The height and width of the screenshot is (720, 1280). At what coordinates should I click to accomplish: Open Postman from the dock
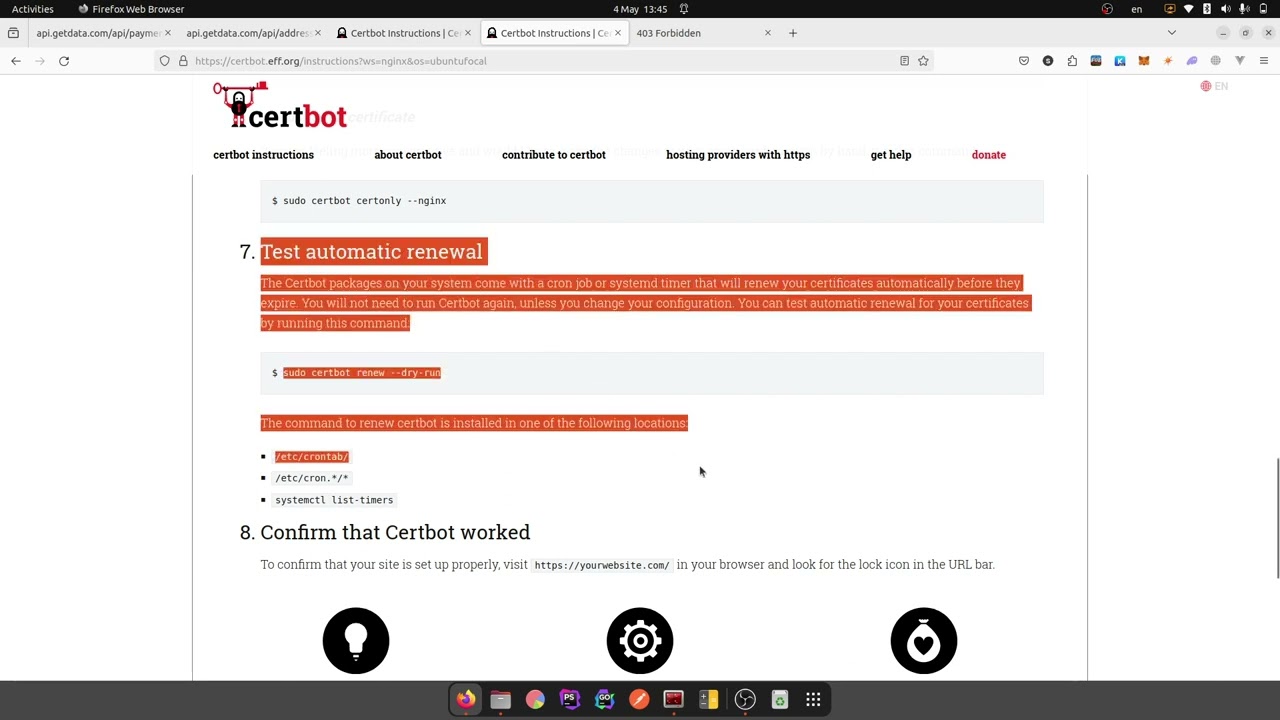point(639,700)
